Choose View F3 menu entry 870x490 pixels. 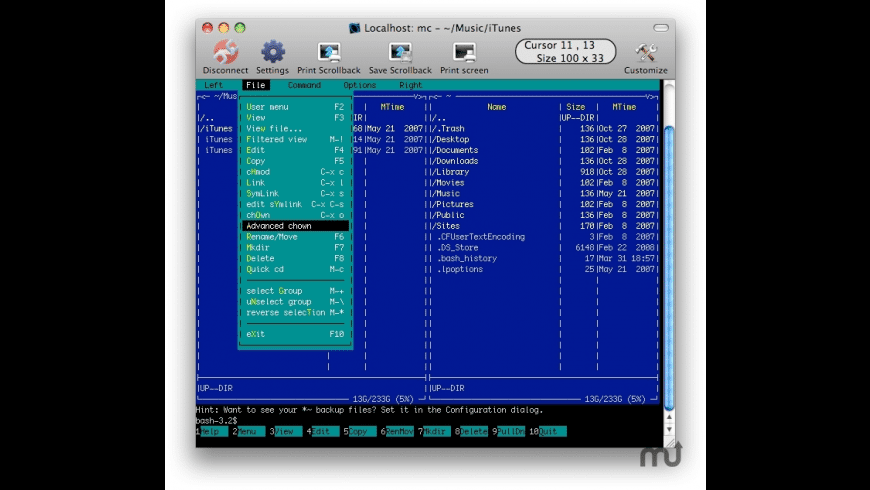pyautogui.click(x=295, y=118)
